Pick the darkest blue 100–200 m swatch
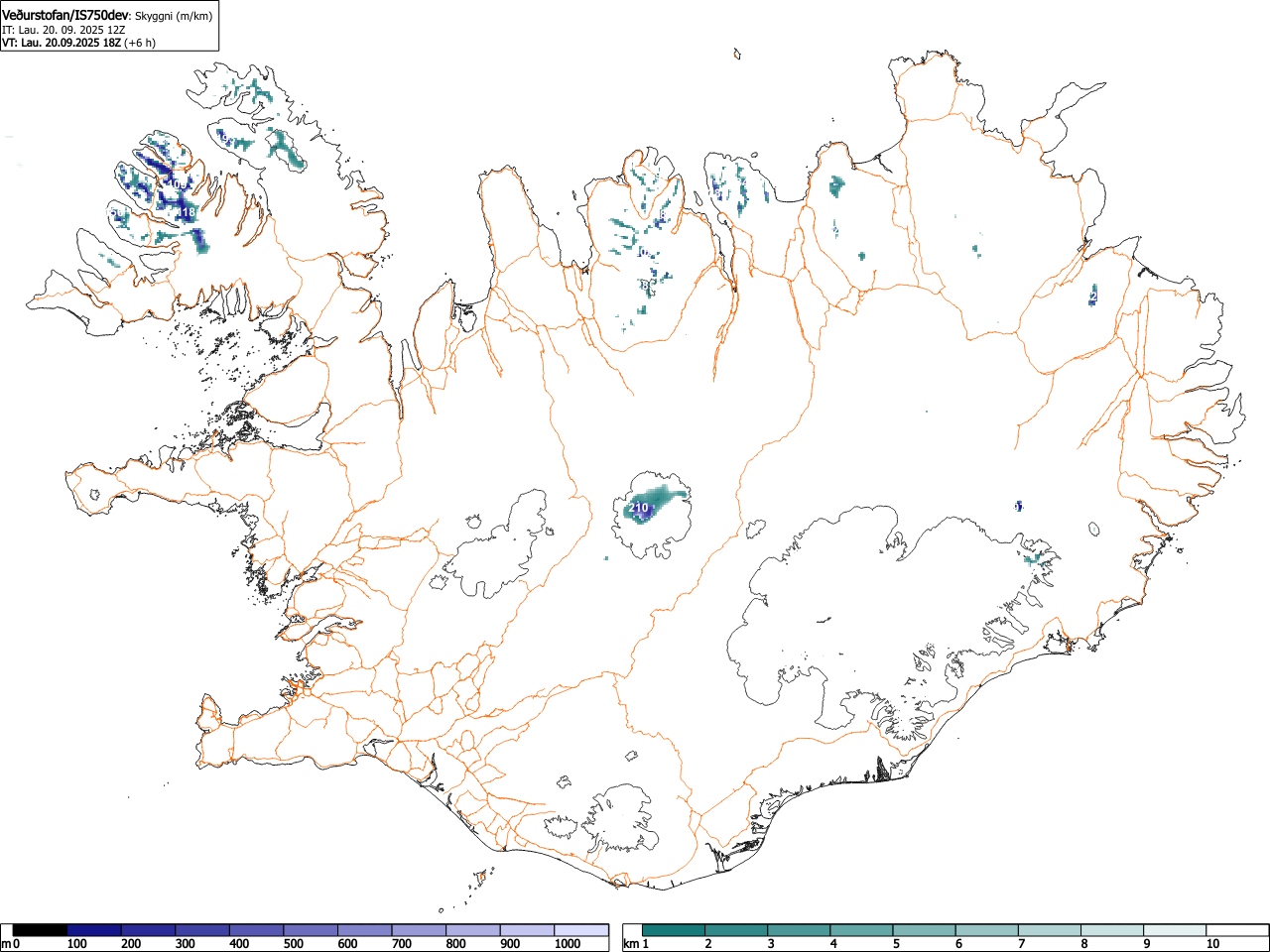1270x952 pixels. tap(94, 930)
